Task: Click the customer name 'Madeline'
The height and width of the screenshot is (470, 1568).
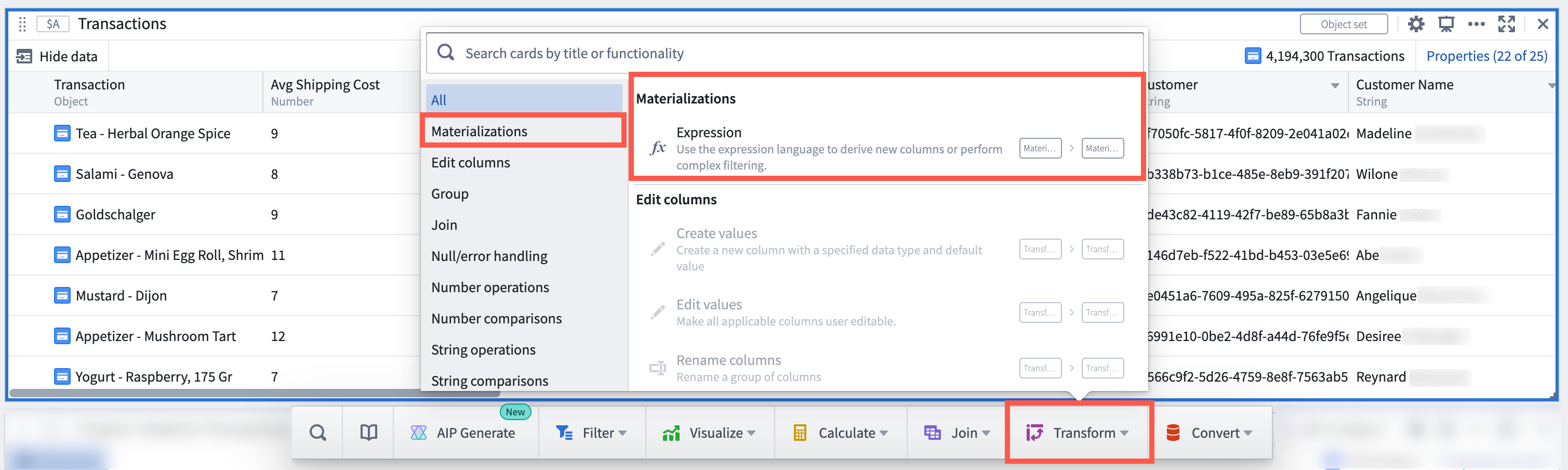Action: (x=1384, y=133)
